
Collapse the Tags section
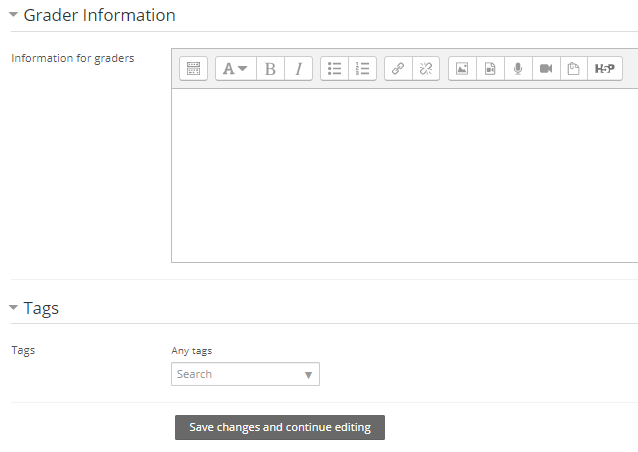tap(13, 307)
